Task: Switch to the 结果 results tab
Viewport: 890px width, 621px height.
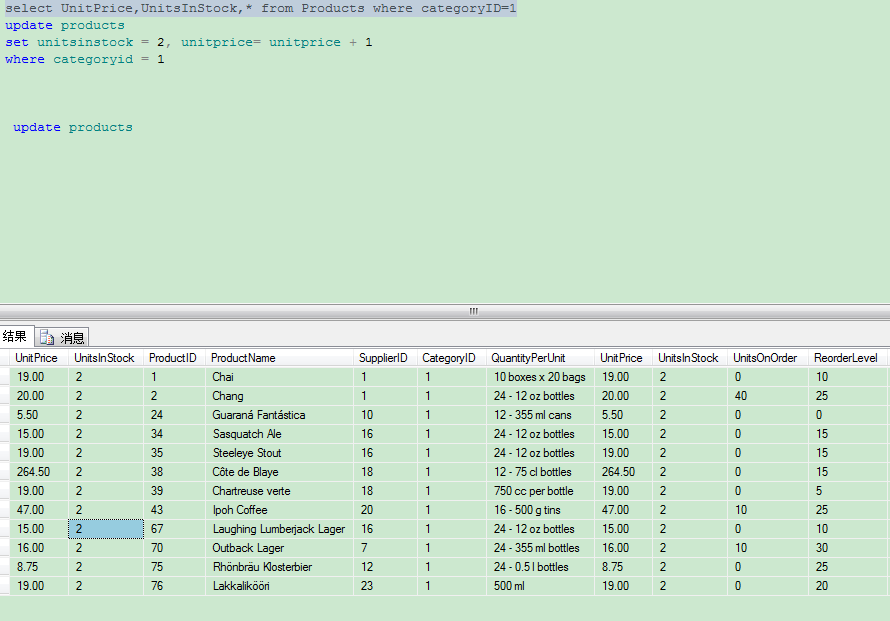Action: [x=15, y=337]
